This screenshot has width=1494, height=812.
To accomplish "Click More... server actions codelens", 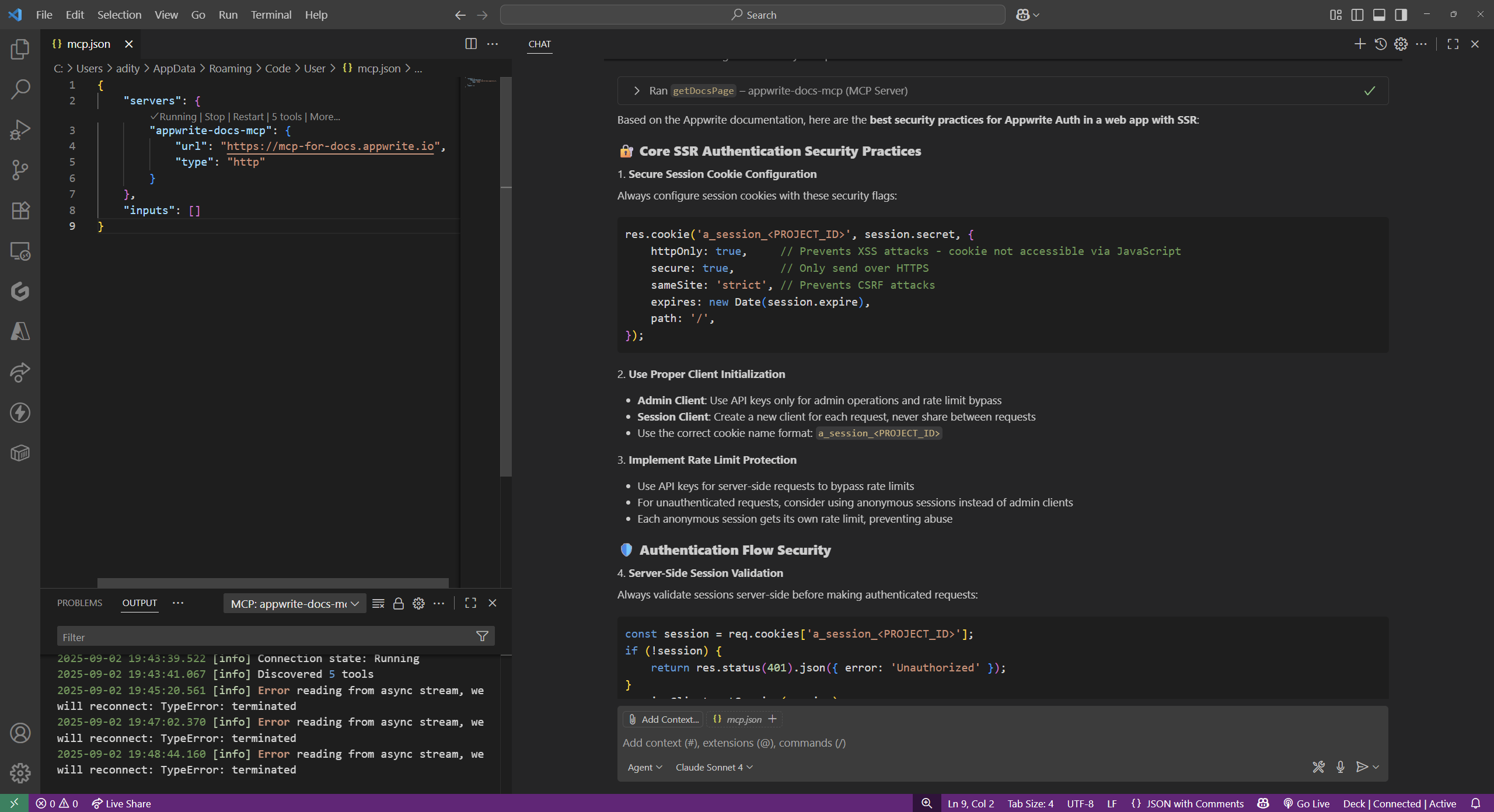I will click(325, 117).
